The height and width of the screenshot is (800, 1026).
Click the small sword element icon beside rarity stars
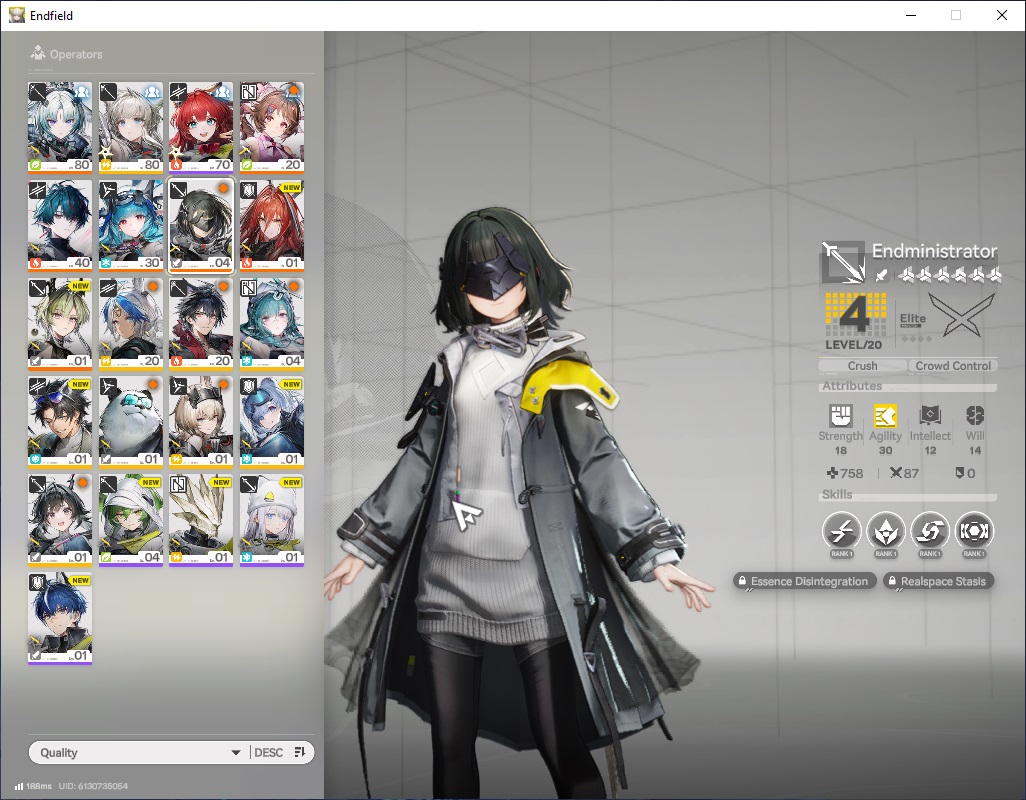[x=882, y=275]
